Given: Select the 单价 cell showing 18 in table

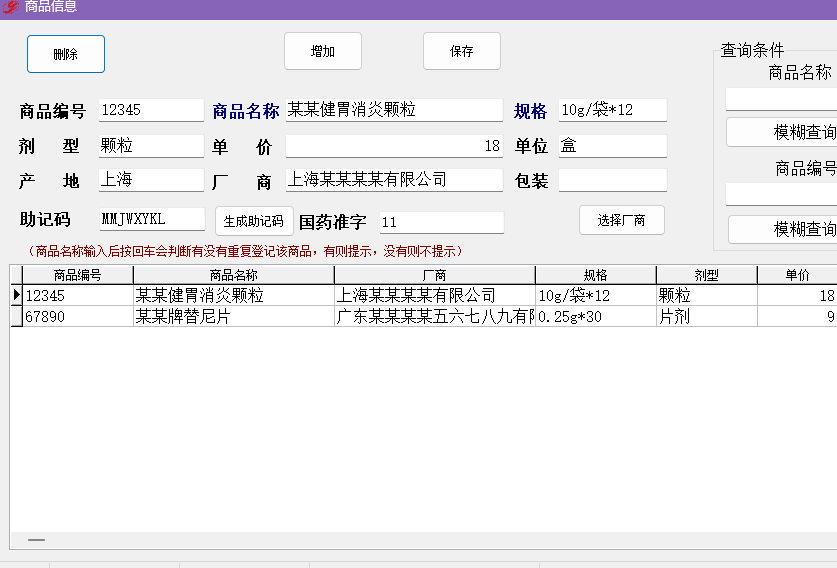Looking at the screenshot, I should click(x=797, y=295).
